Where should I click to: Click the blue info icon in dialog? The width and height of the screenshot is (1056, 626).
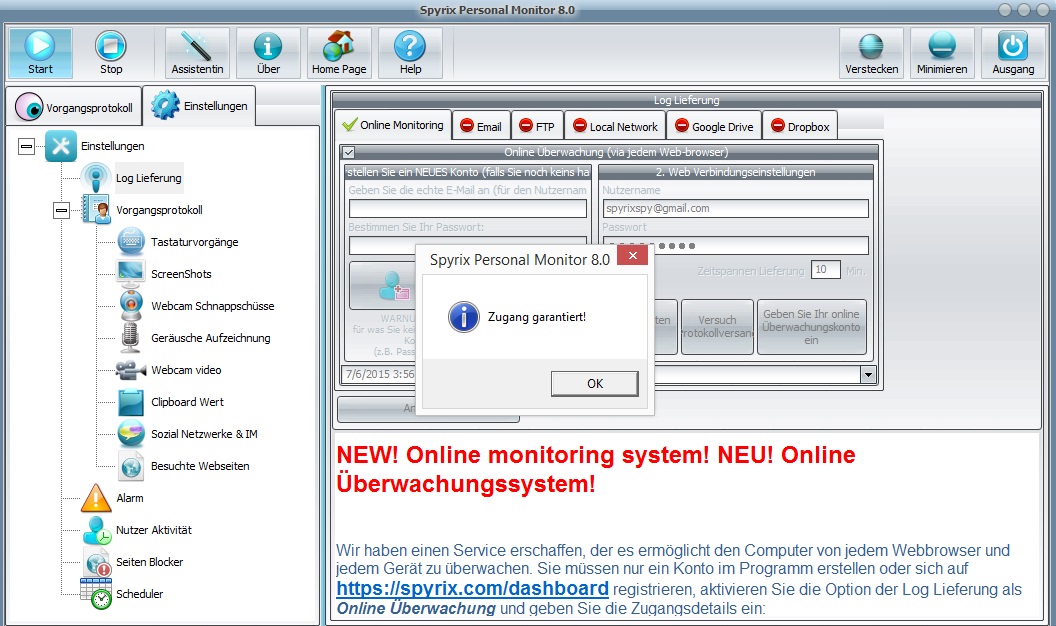464,317
